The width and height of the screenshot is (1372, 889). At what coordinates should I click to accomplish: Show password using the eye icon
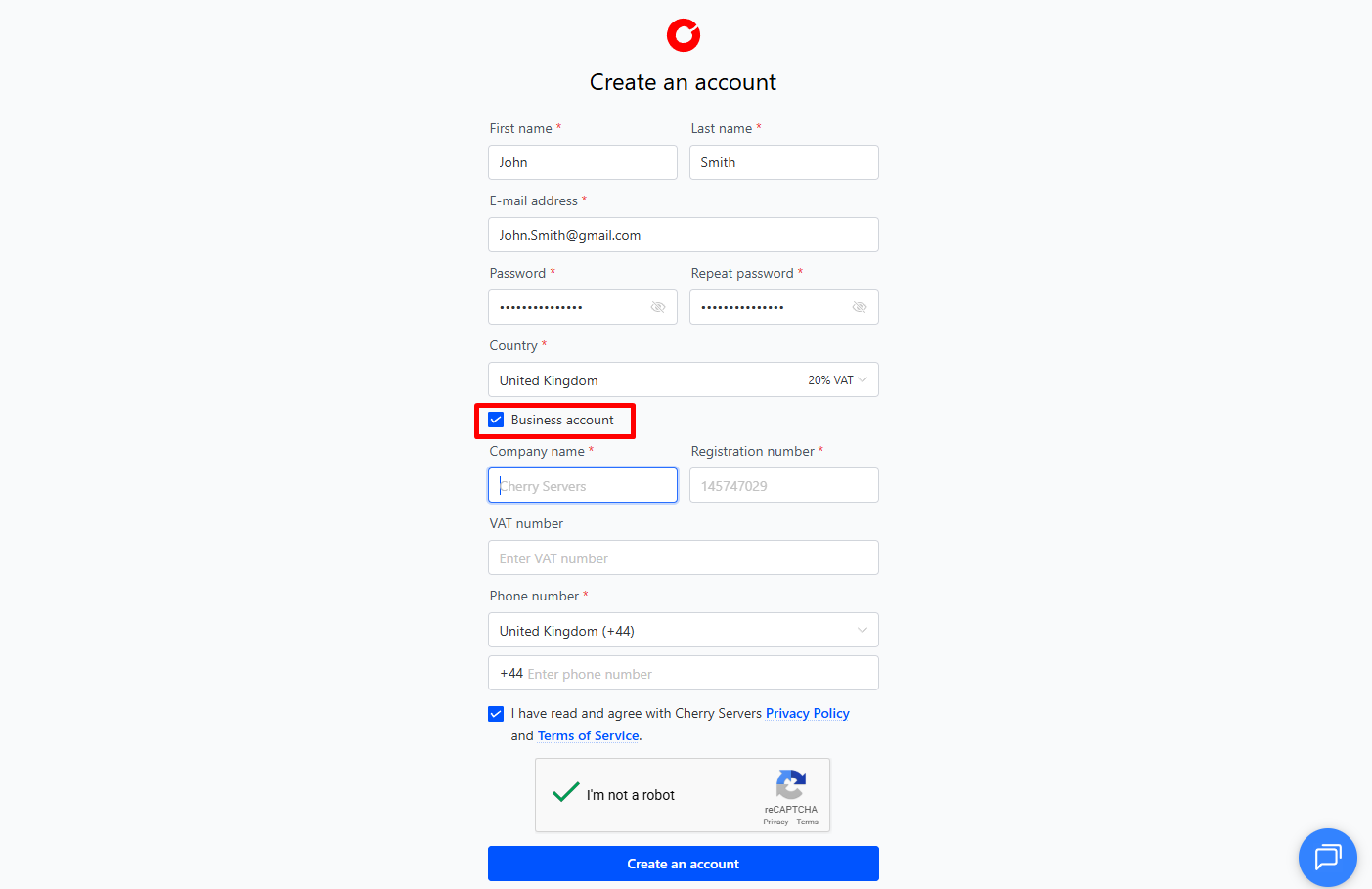[x=658, y=307]
